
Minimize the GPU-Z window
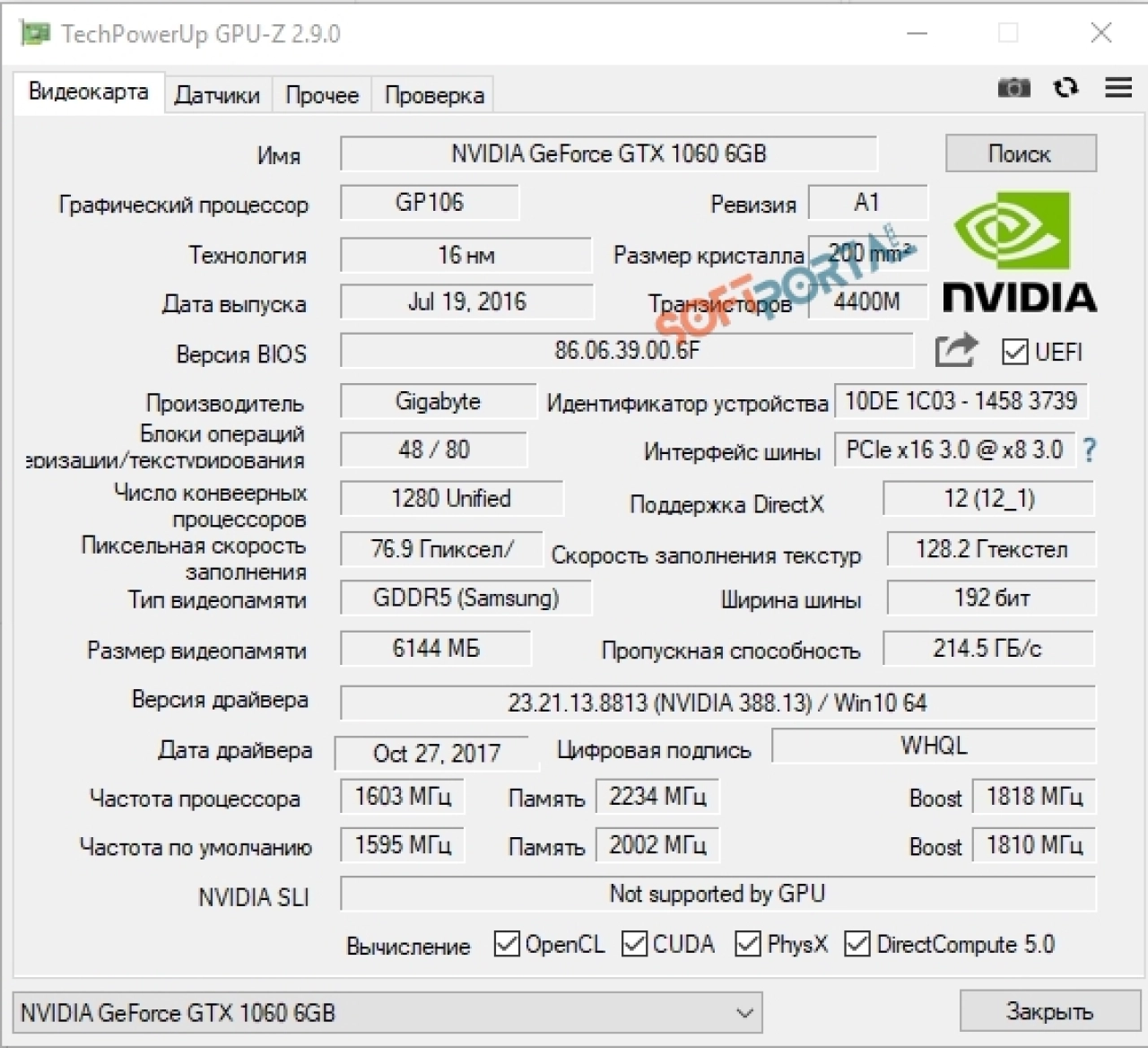click(x=917, y=33)
